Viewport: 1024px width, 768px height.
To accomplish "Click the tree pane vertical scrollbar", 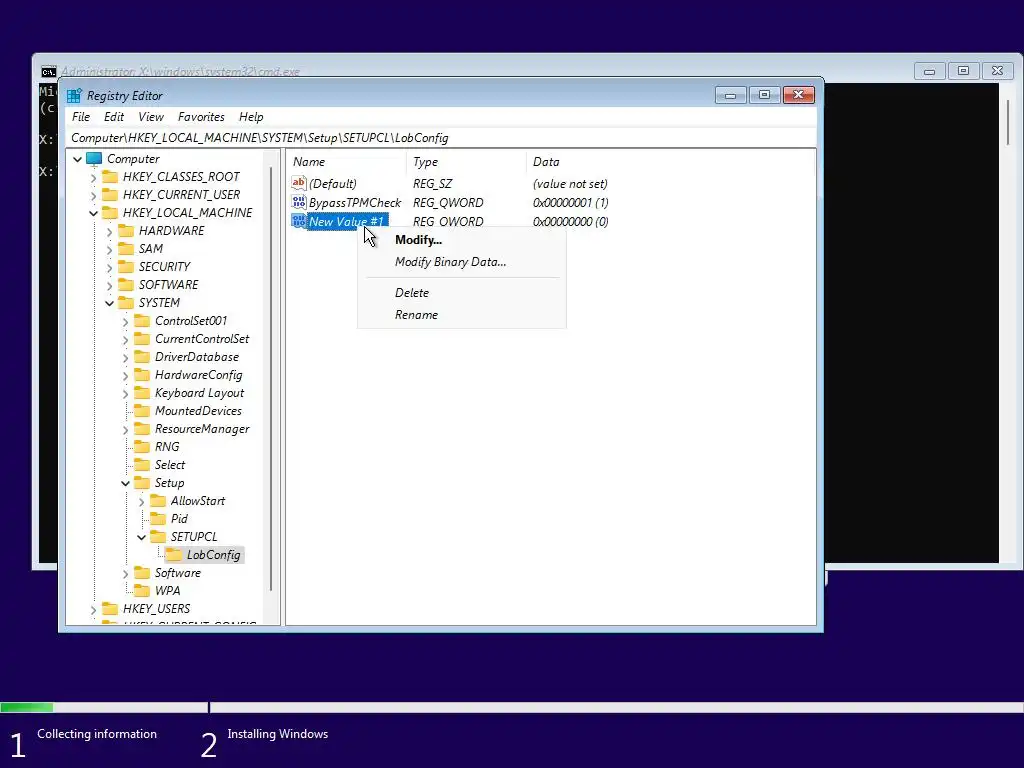I will 271,379.
